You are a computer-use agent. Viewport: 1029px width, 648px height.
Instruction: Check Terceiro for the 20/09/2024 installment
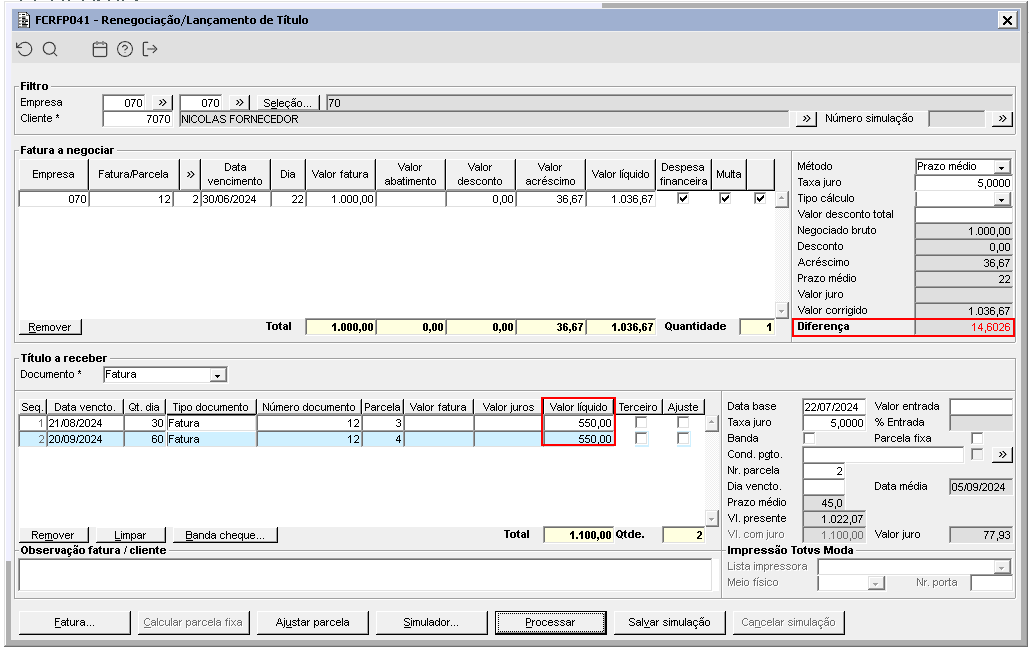pyautogui.click(x=641, y=439)
